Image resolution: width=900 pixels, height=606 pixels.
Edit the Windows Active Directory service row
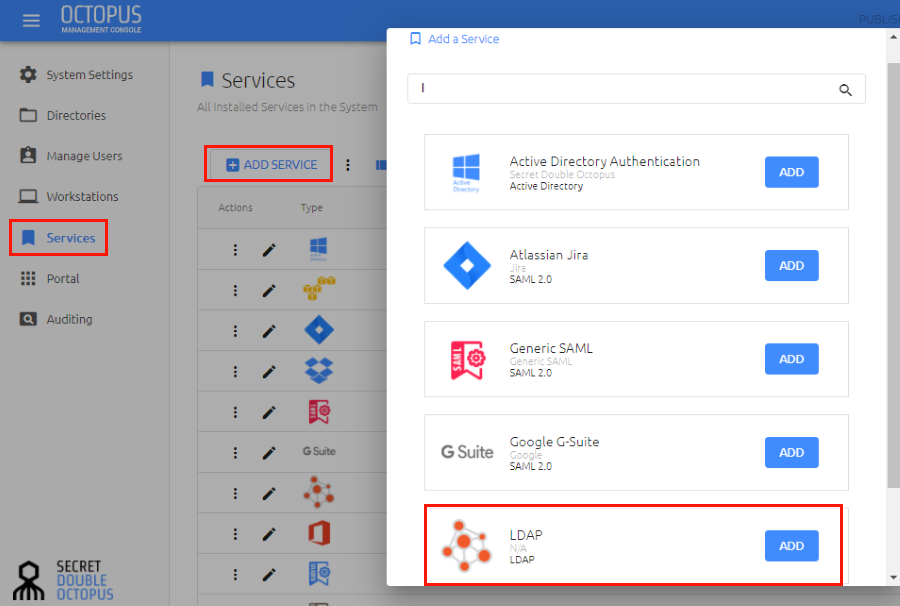269,250
